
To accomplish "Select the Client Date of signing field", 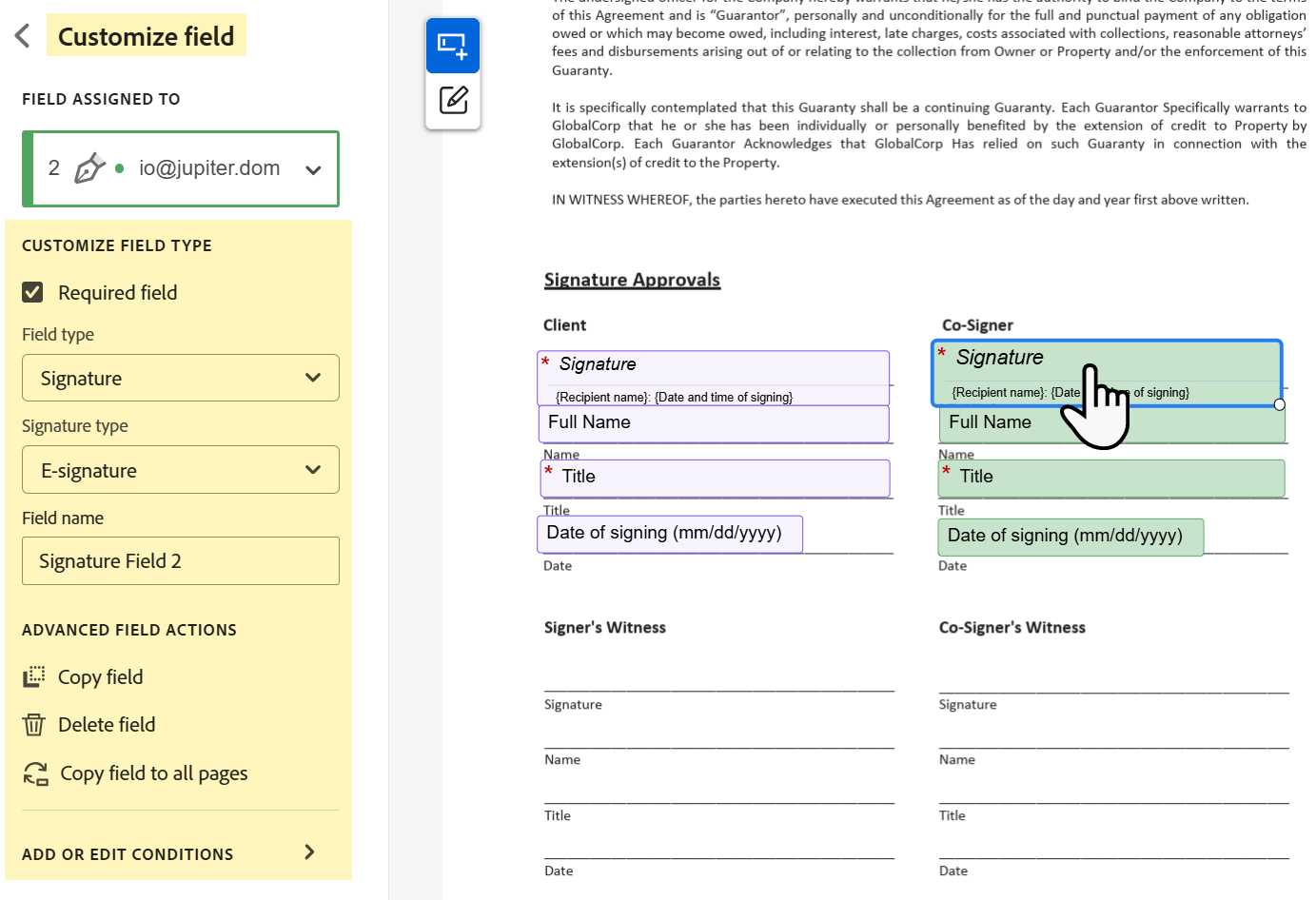I will coord(670,534).
